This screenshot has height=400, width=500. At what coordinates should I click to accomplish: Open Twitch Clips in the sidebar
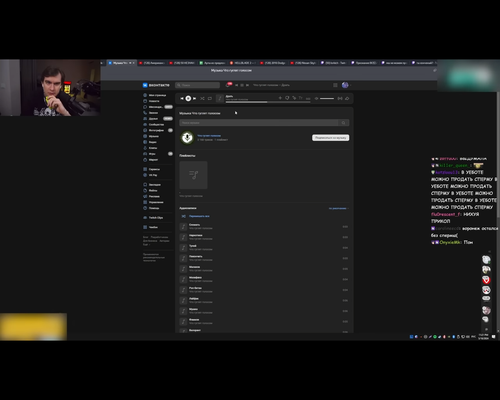pyautogui.click(x=153, y=218)
